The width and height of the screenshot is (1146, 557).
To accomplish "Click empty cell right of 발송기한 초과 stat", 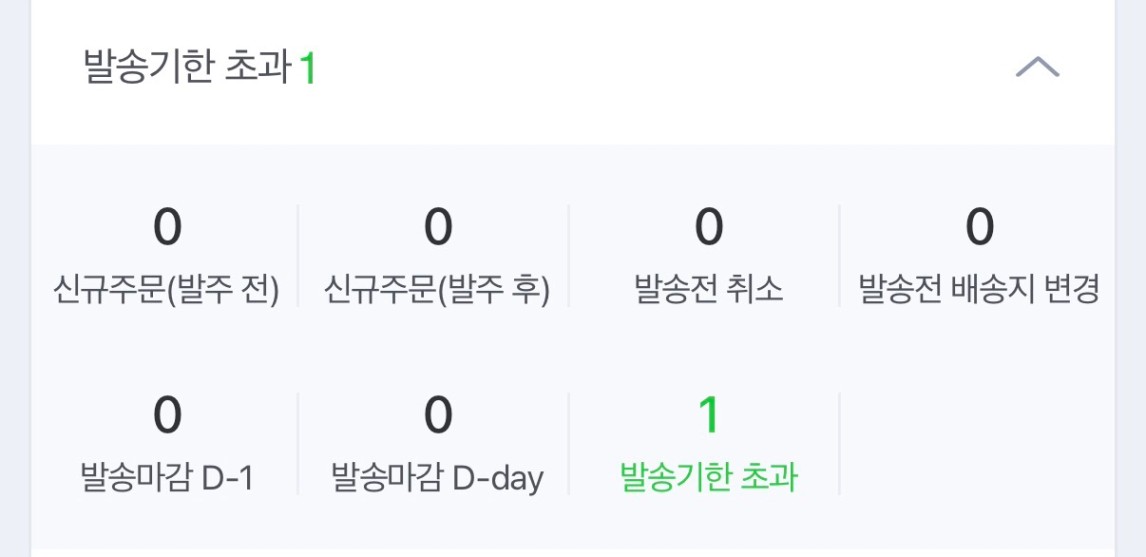I will 978,445.
